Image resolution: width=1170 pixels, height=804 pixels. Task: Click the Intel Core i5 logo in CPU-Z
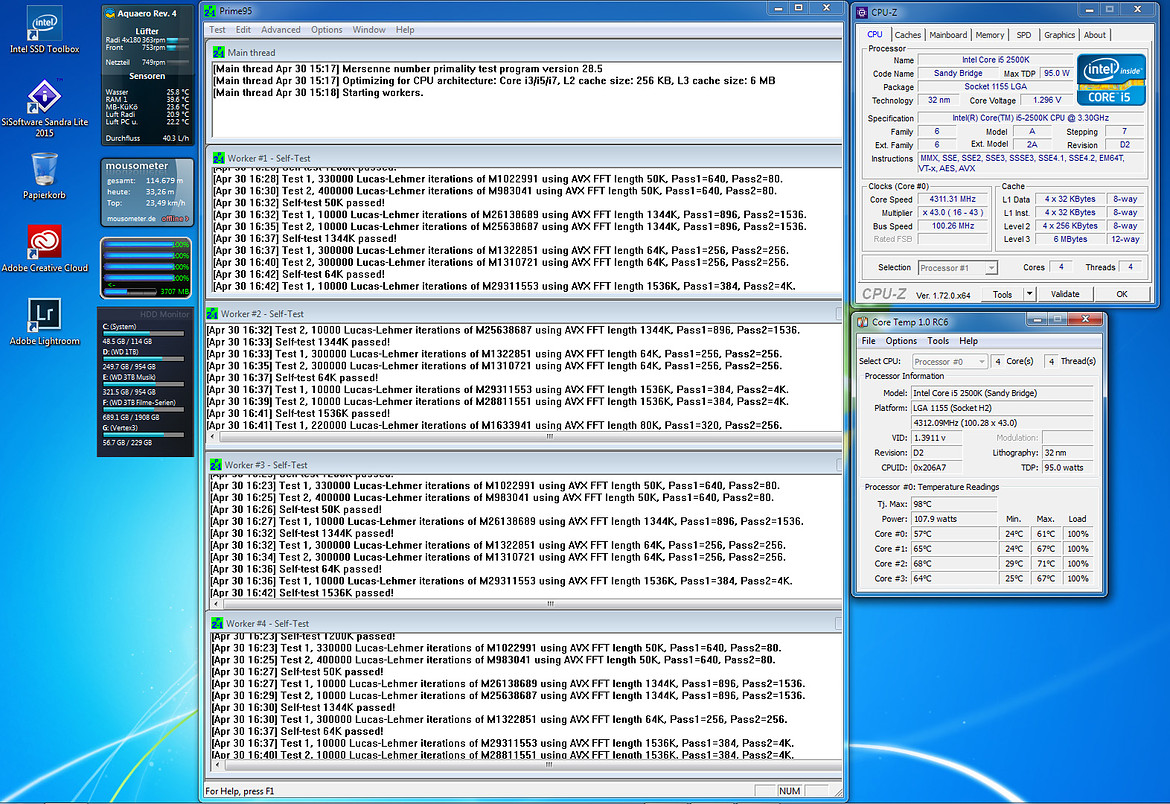point(1110,79)
